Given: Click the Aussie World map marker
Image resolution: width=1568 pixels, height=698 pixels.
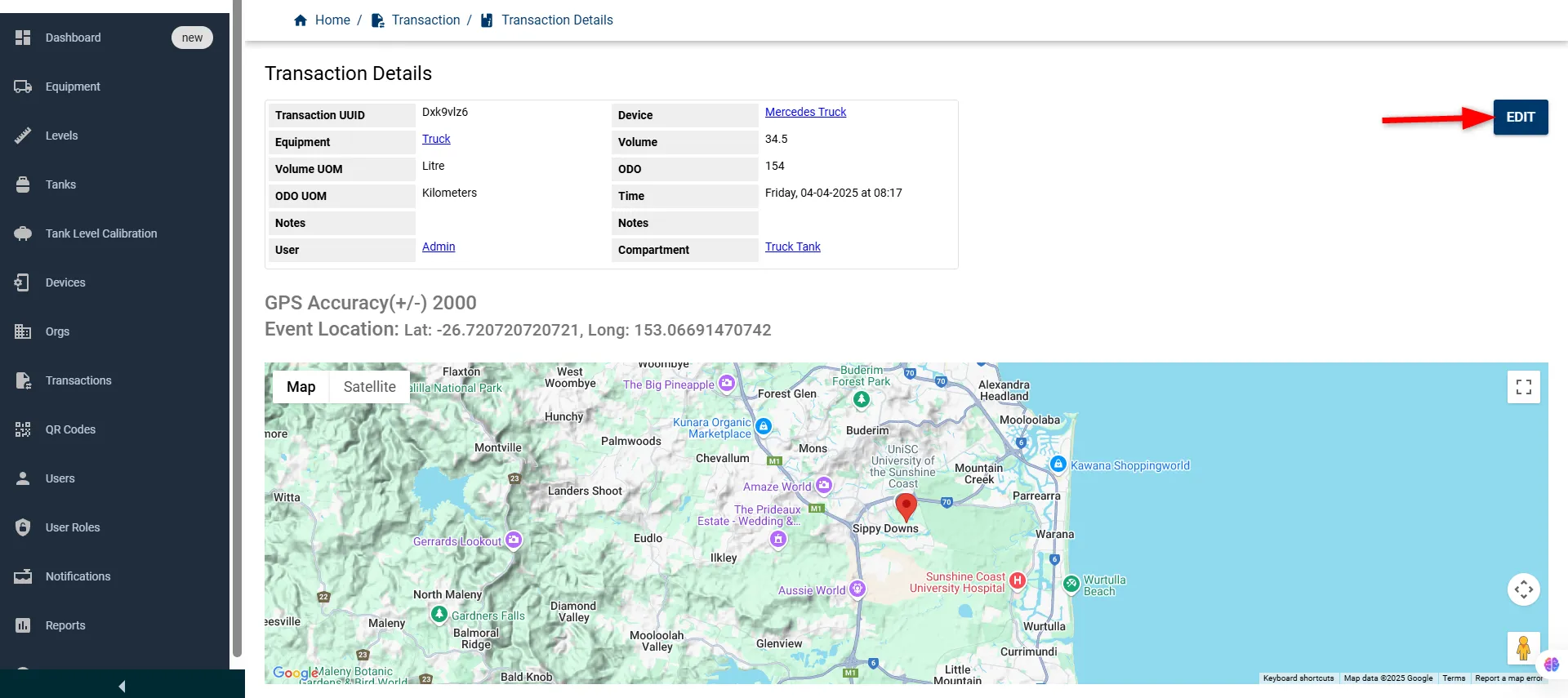Looking at the screenshot, I should click(857, 589).
